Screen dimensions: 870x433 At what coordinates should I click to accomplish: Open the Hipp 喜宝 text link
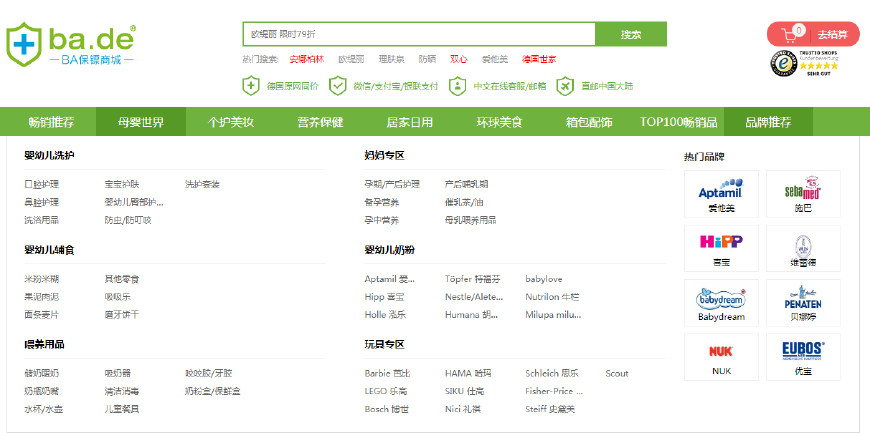coord(384,297)
